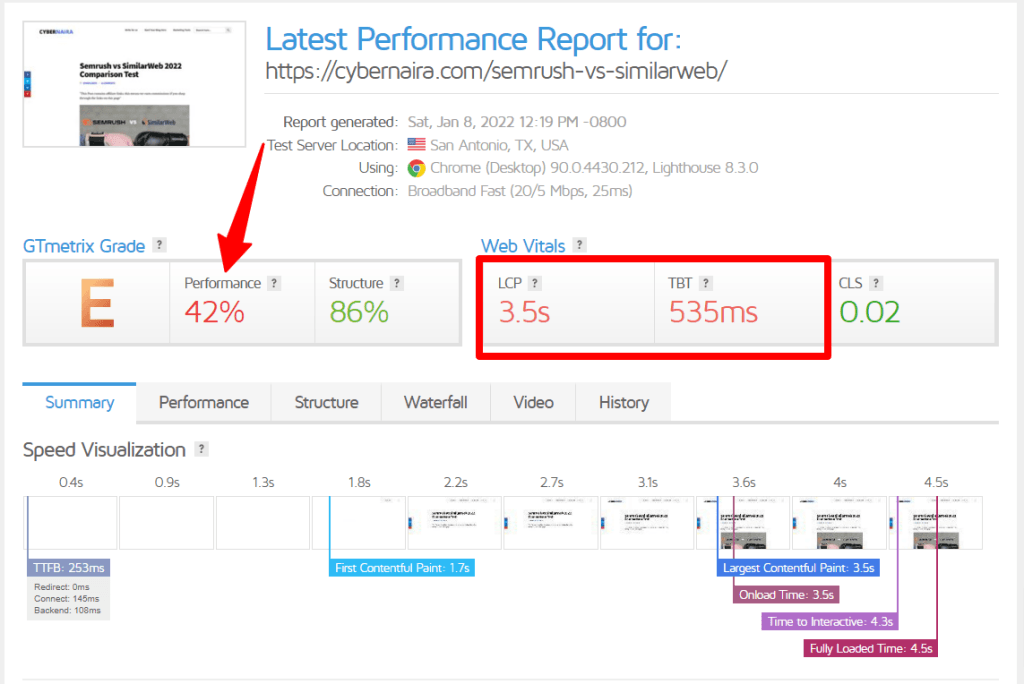The height and width of the screenshot is (684, 1024).
Task: Click the help icon next to TBT
Action: 705,283
